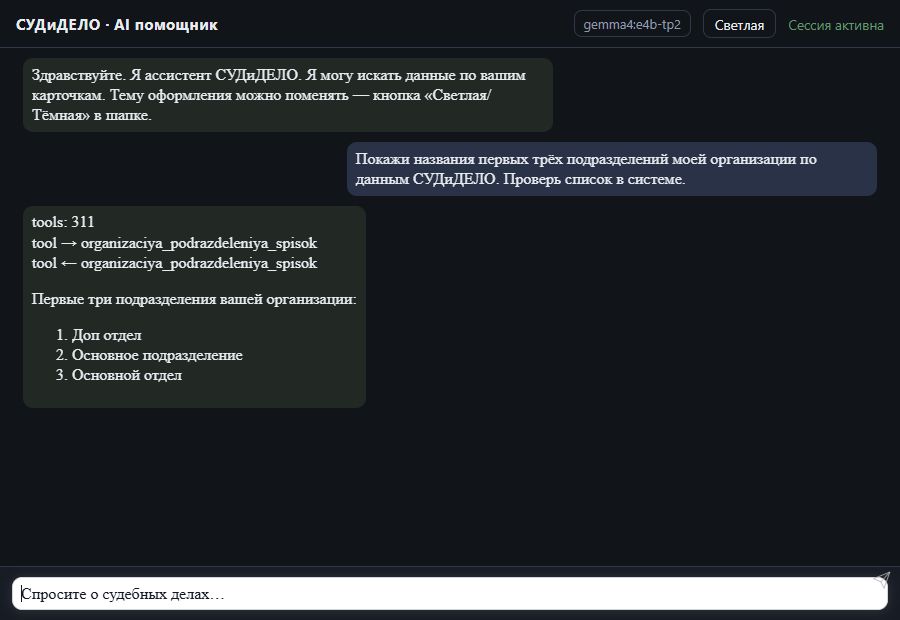
Task: Open the gemma4:e4b-tp2 model selector
Action: (x=632, y=25)
